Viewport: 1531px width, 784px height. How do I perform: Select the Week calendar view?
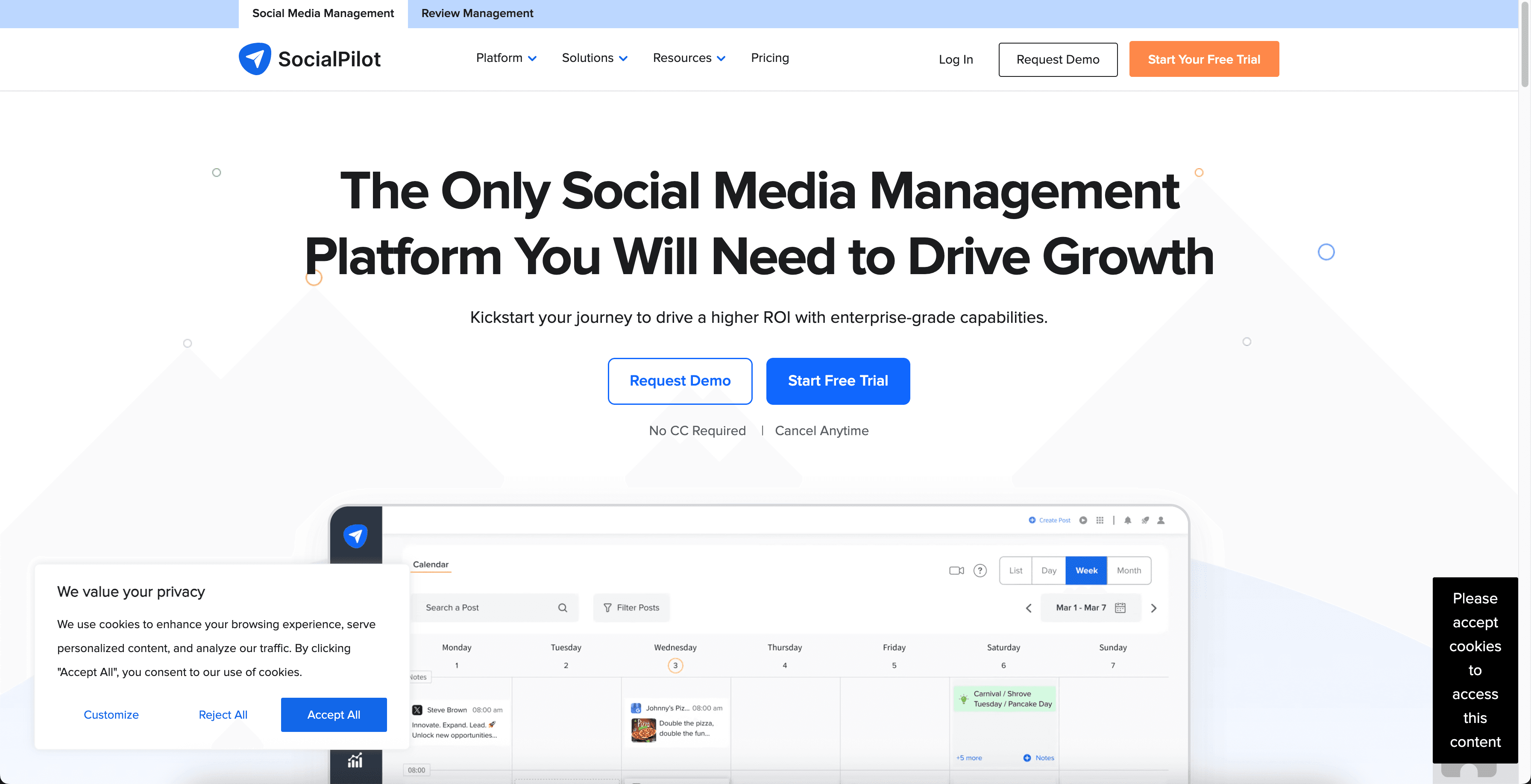point(1086,570)
